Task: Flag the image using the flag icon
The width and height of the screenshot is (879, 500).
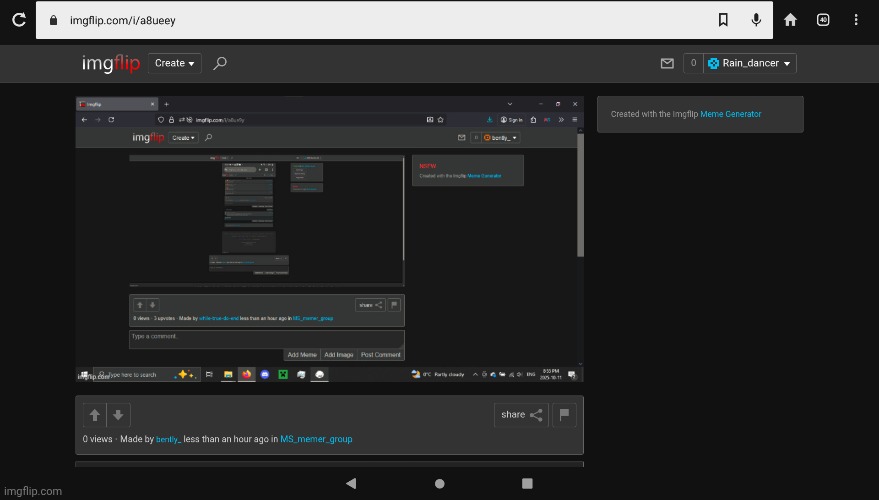Action: [564, 415]
